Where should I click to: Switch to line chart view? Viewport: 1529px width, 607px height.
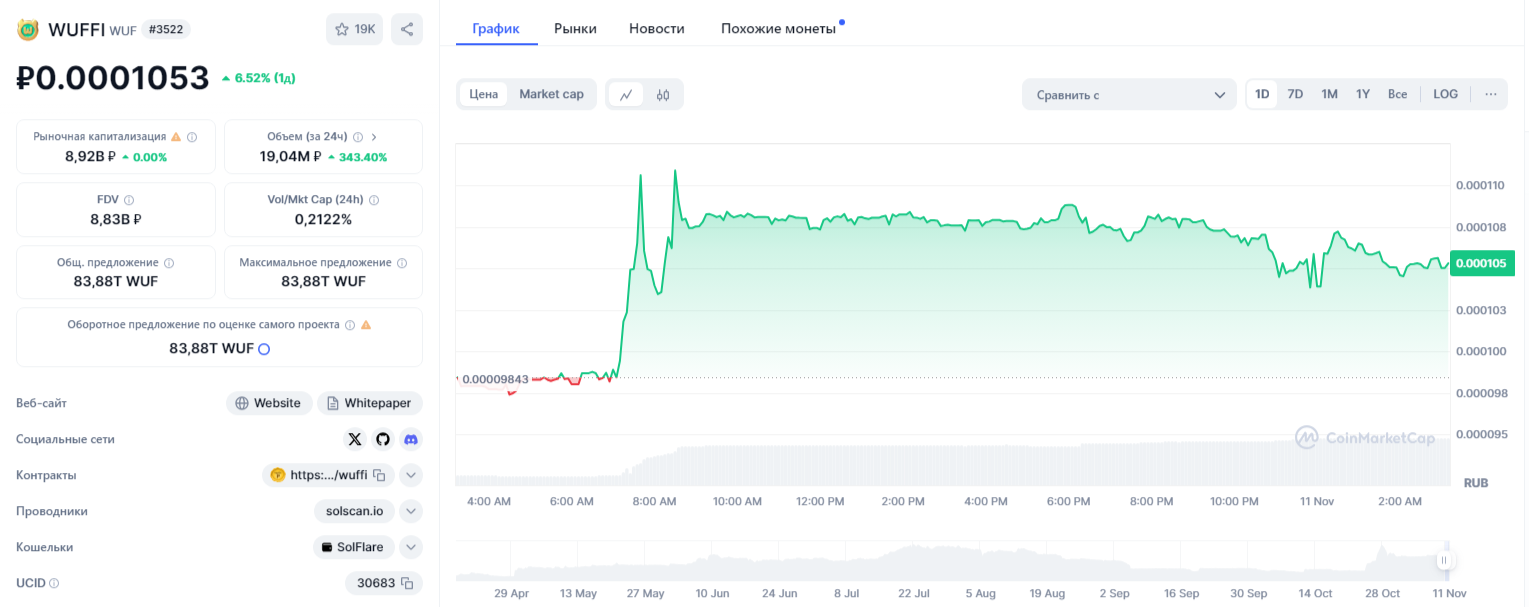click(x=626, y=95)
